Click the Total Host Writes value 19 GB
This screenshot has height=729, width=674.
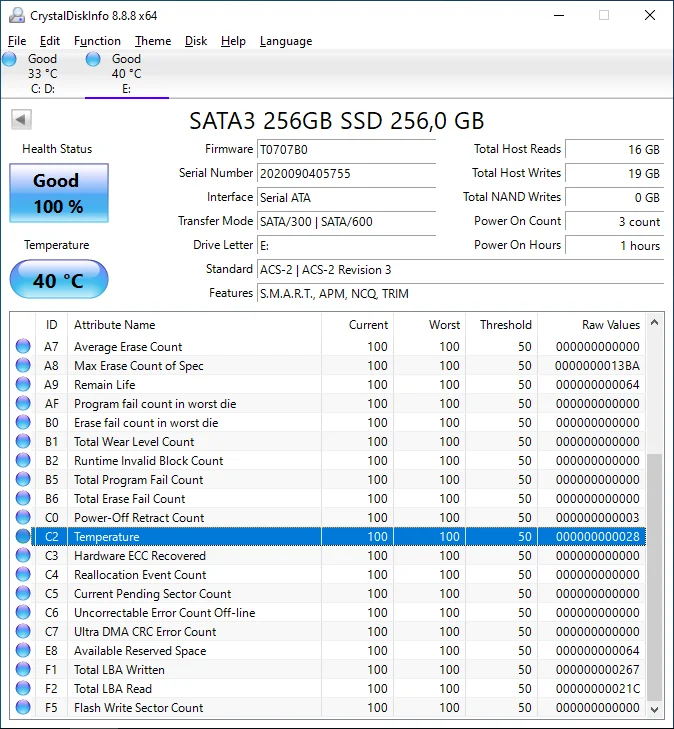(x=615, y=173)
